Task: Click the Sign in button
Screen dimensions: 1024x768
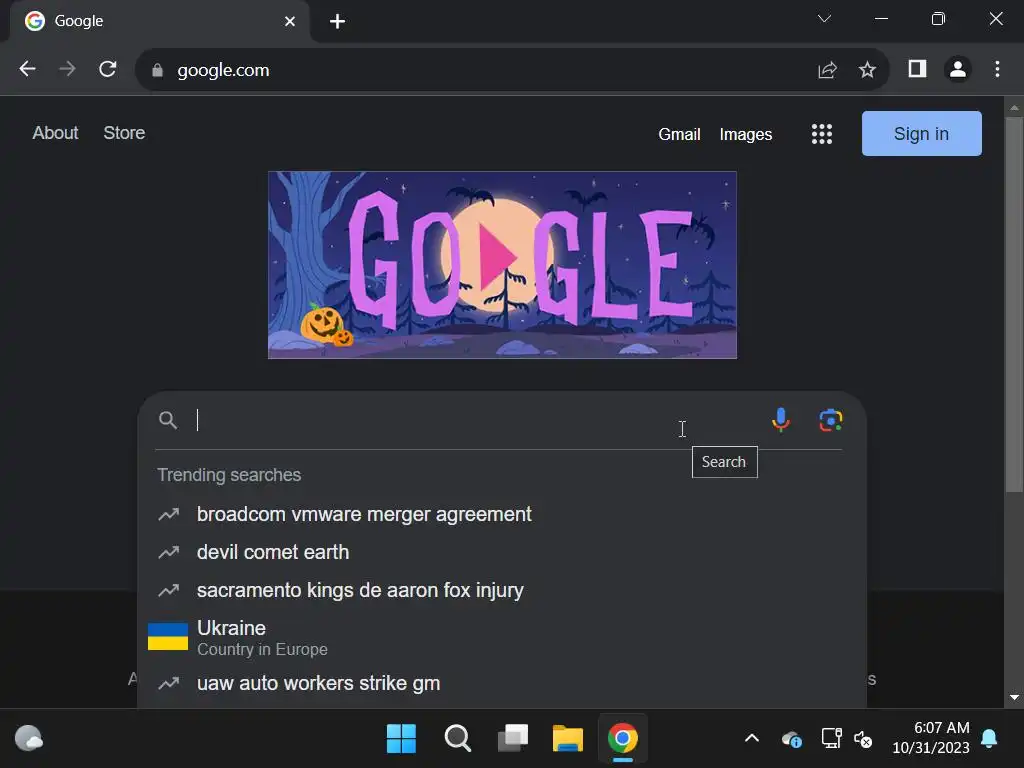Action: [921, 133]
